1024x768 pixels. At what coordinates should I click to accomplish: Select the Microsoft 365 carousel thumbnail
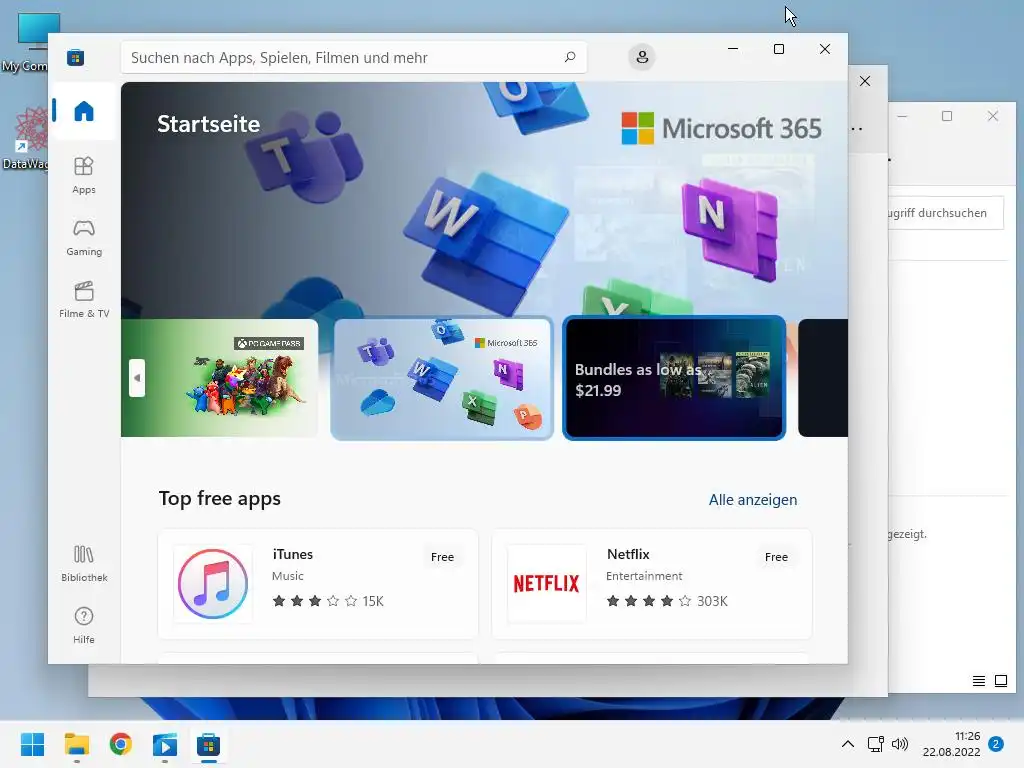442,378
